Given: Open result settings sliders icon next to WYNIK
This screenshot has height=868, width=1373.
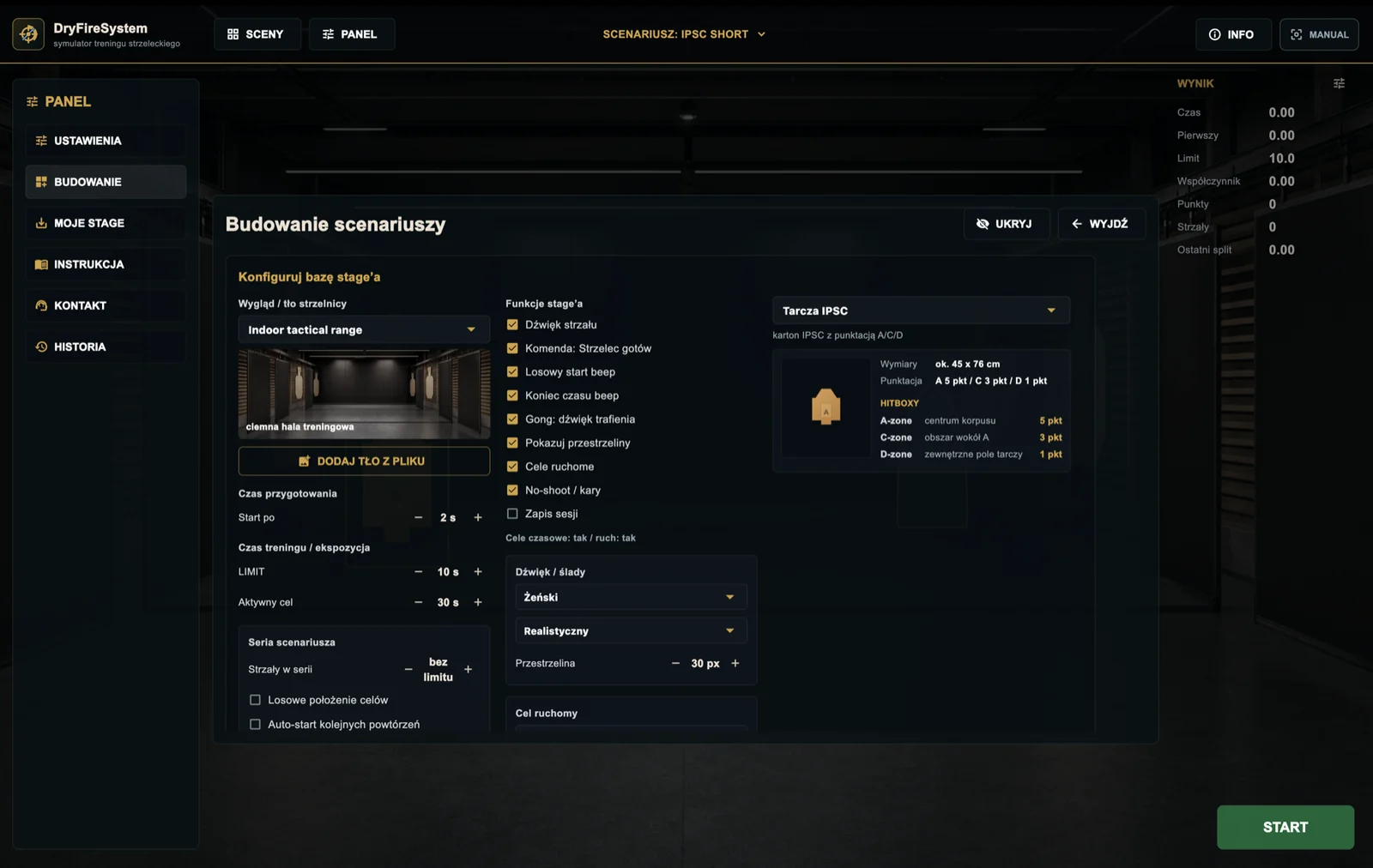Looking at the screenshot, I should pos(1339,83).
